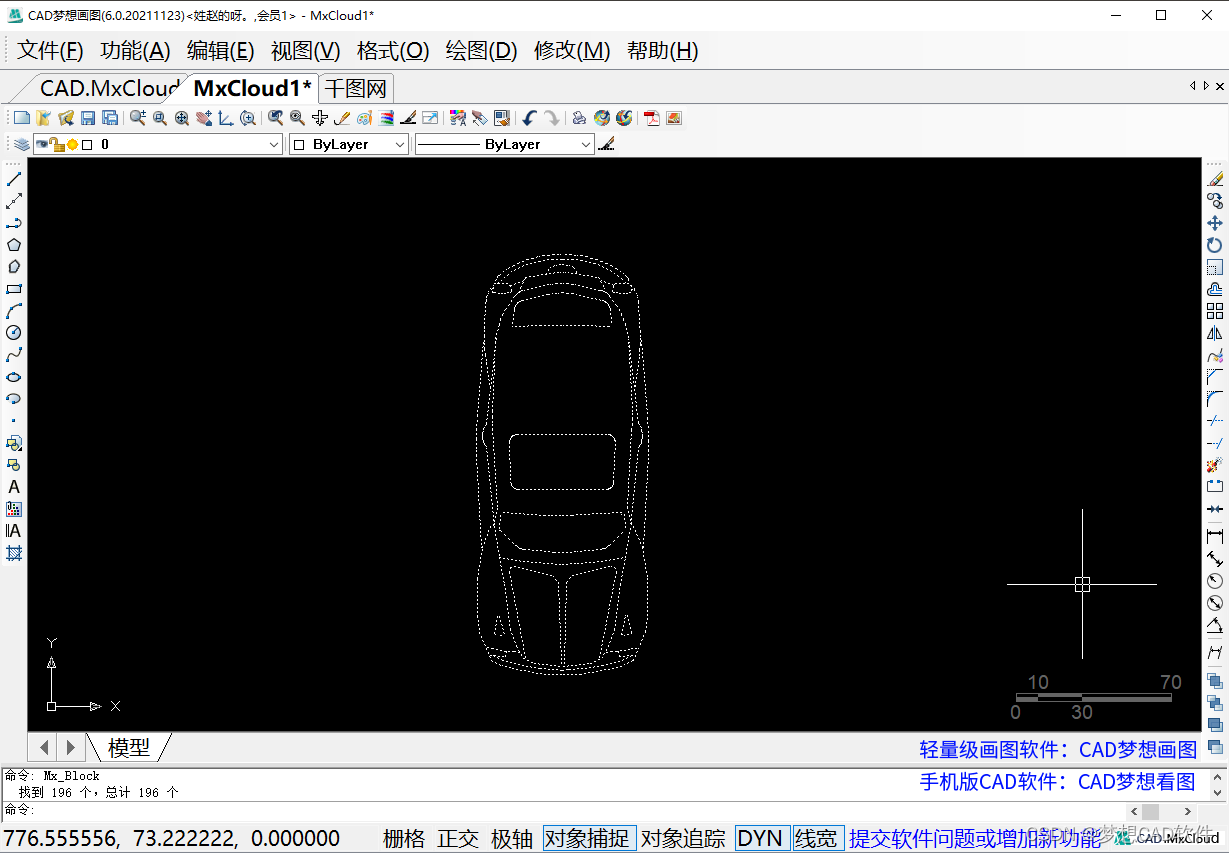Open the 帮助(H) menu
Viewport: 1229px width, 853px height.
pyautogui.click(x=662, y=51)
